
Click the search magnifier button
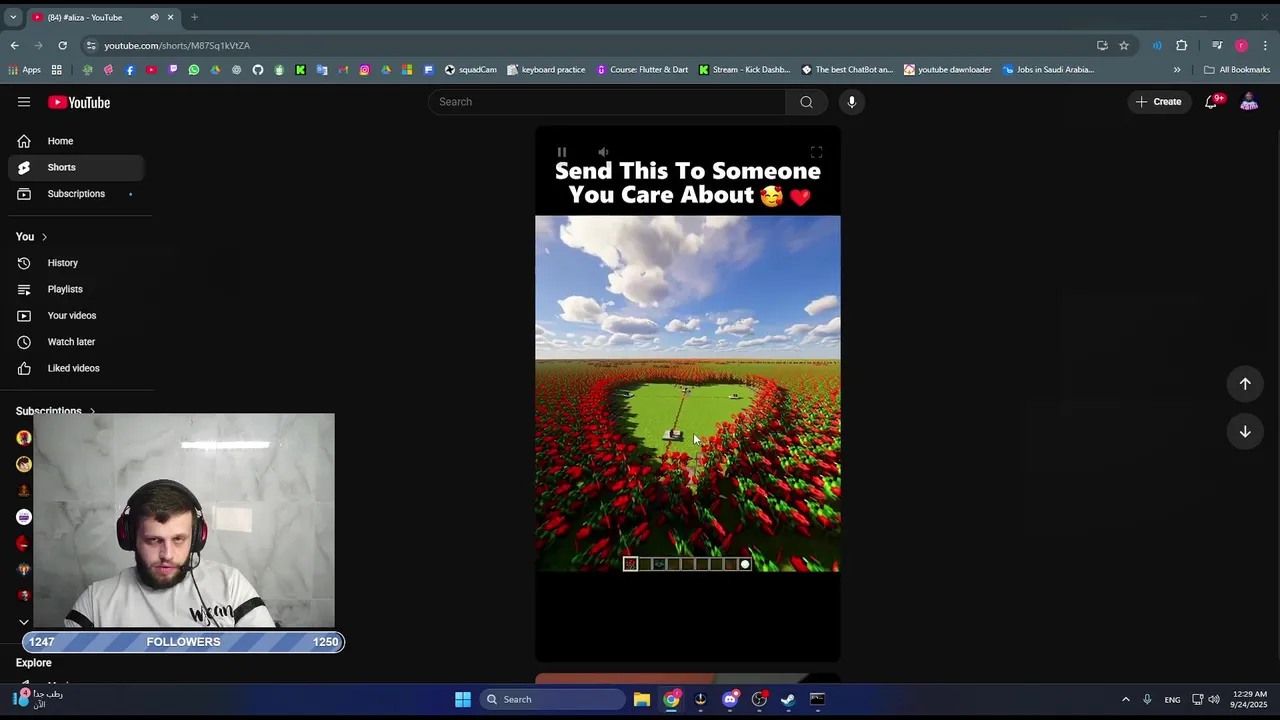pos(806,102)
